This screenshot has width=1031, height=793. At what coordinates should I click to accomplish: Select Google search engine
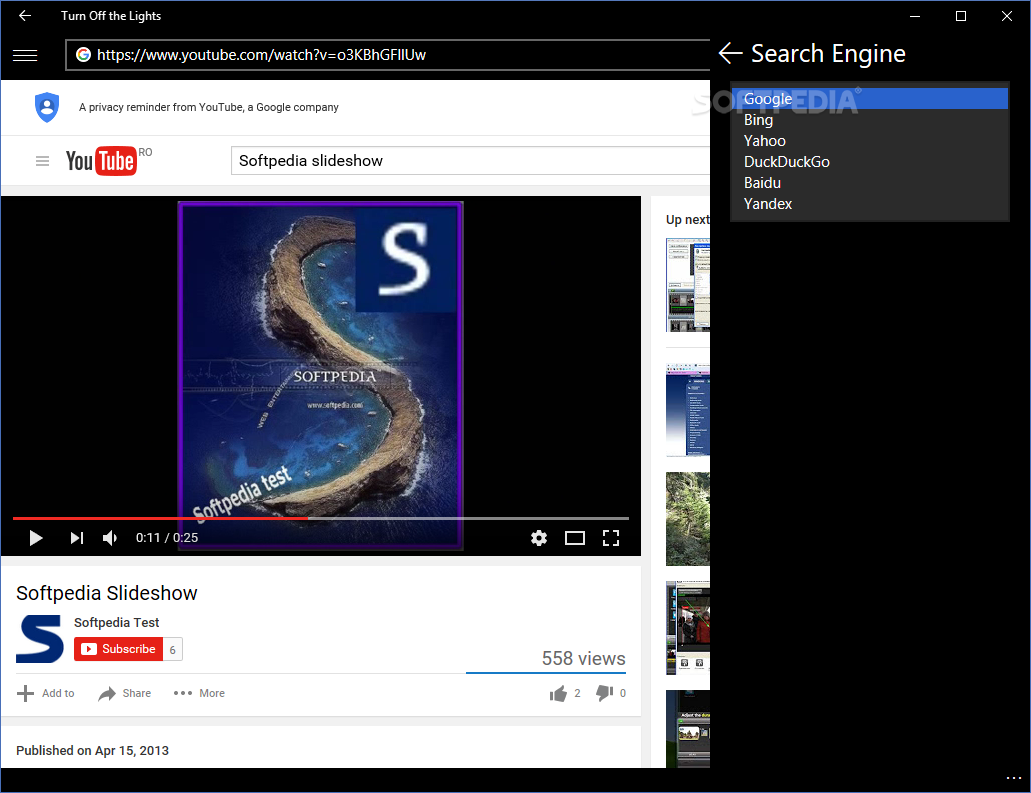pos(869,99)
